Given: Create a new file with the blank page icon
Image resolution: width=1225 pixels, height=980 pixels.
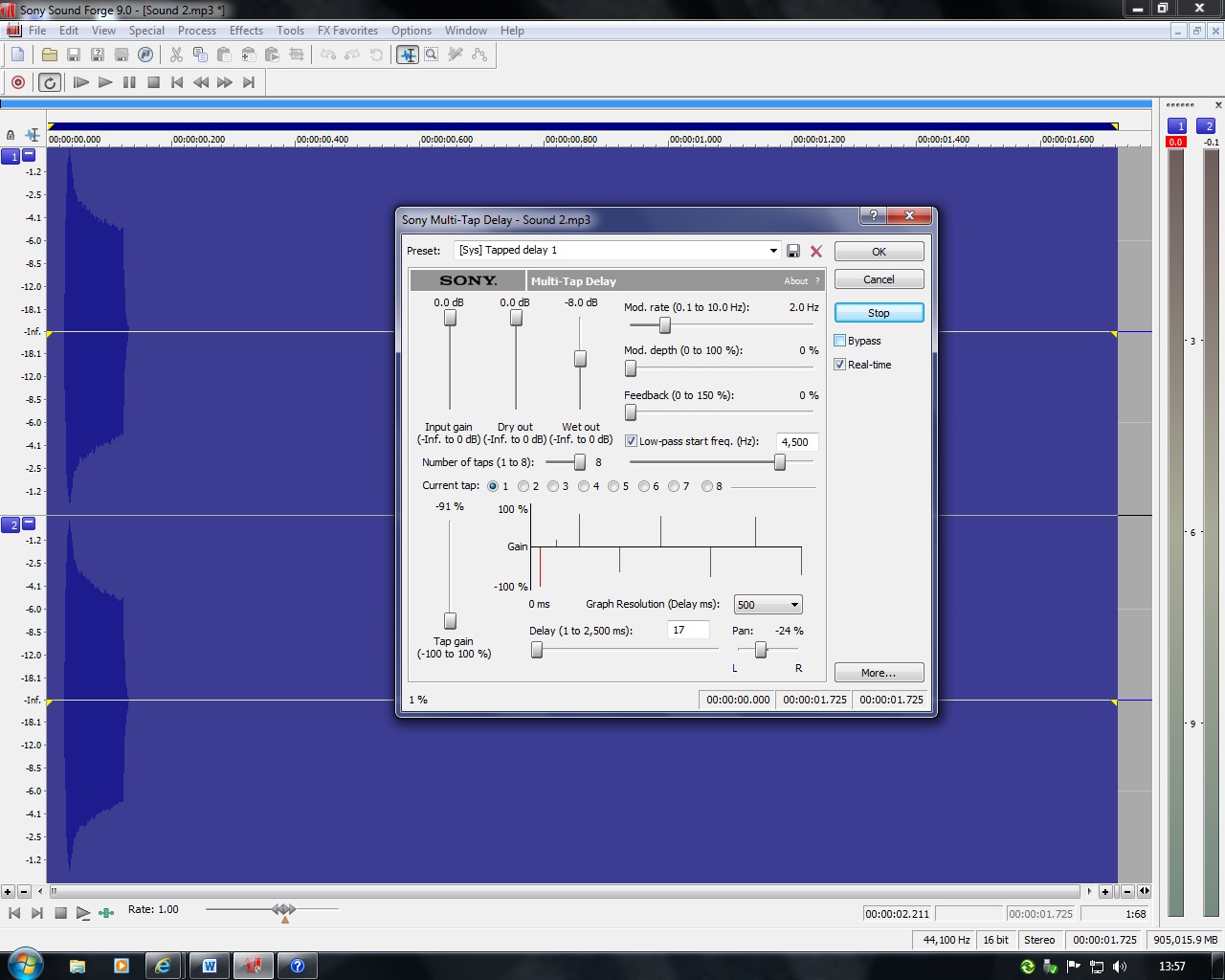Looking at the screenshot, I should [17, 55].
